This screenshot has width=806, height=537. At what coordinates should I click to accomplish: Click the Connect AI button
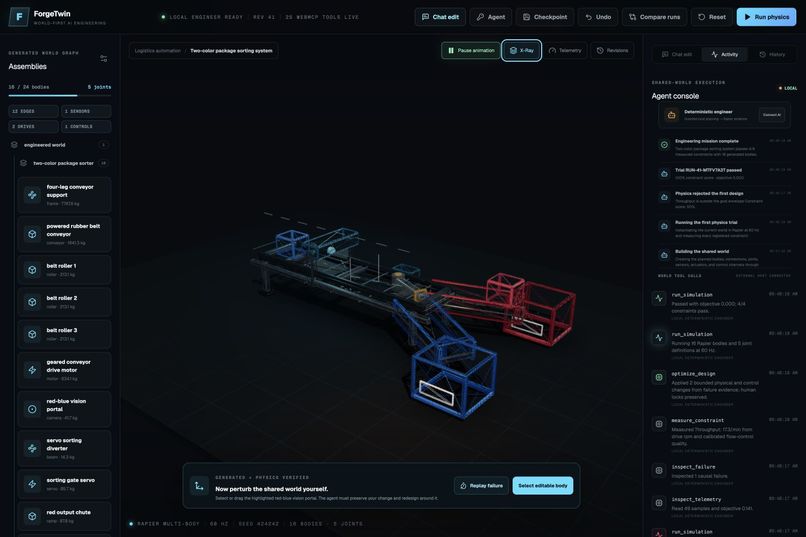click(x=772, y=115)
